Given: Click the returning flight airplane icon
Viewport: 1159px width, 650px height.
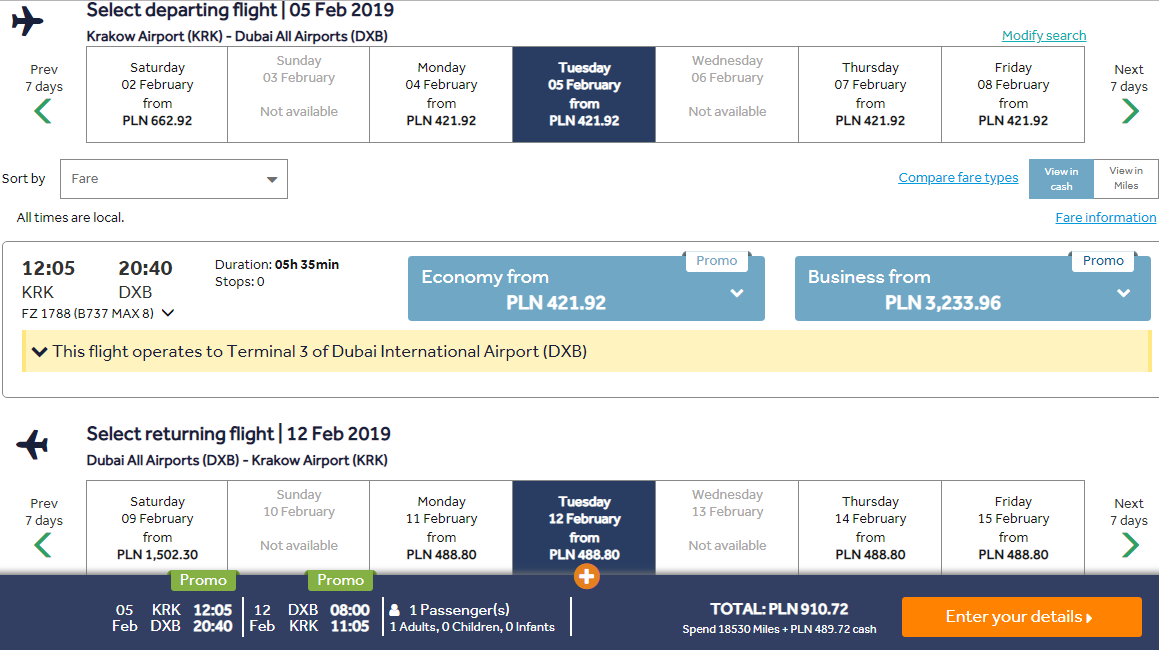Looking at the screenshot, I should pyautogui.click(x=33, y=445).
